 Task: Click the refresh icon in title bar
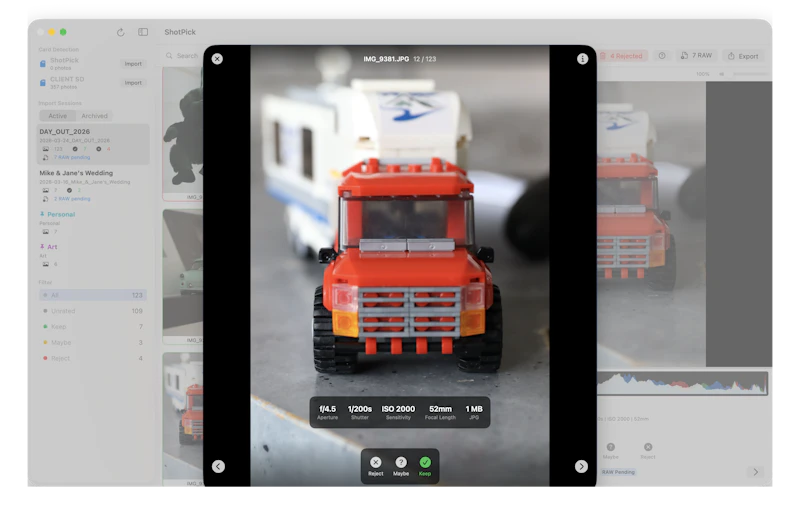[121, 32]
